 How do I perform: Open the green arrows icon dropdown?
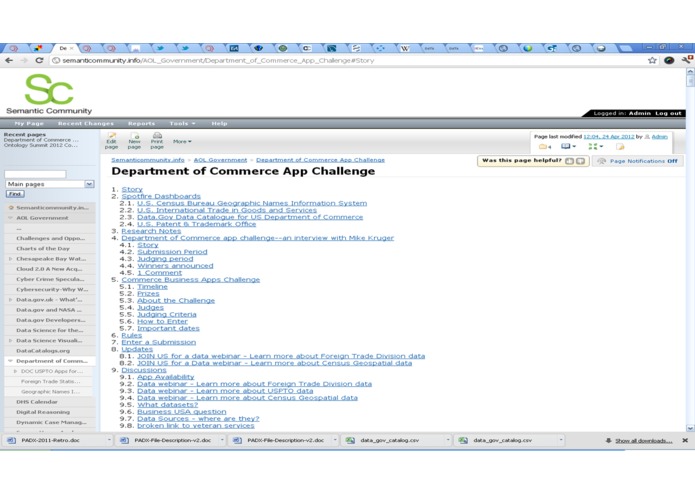point(595,146)
